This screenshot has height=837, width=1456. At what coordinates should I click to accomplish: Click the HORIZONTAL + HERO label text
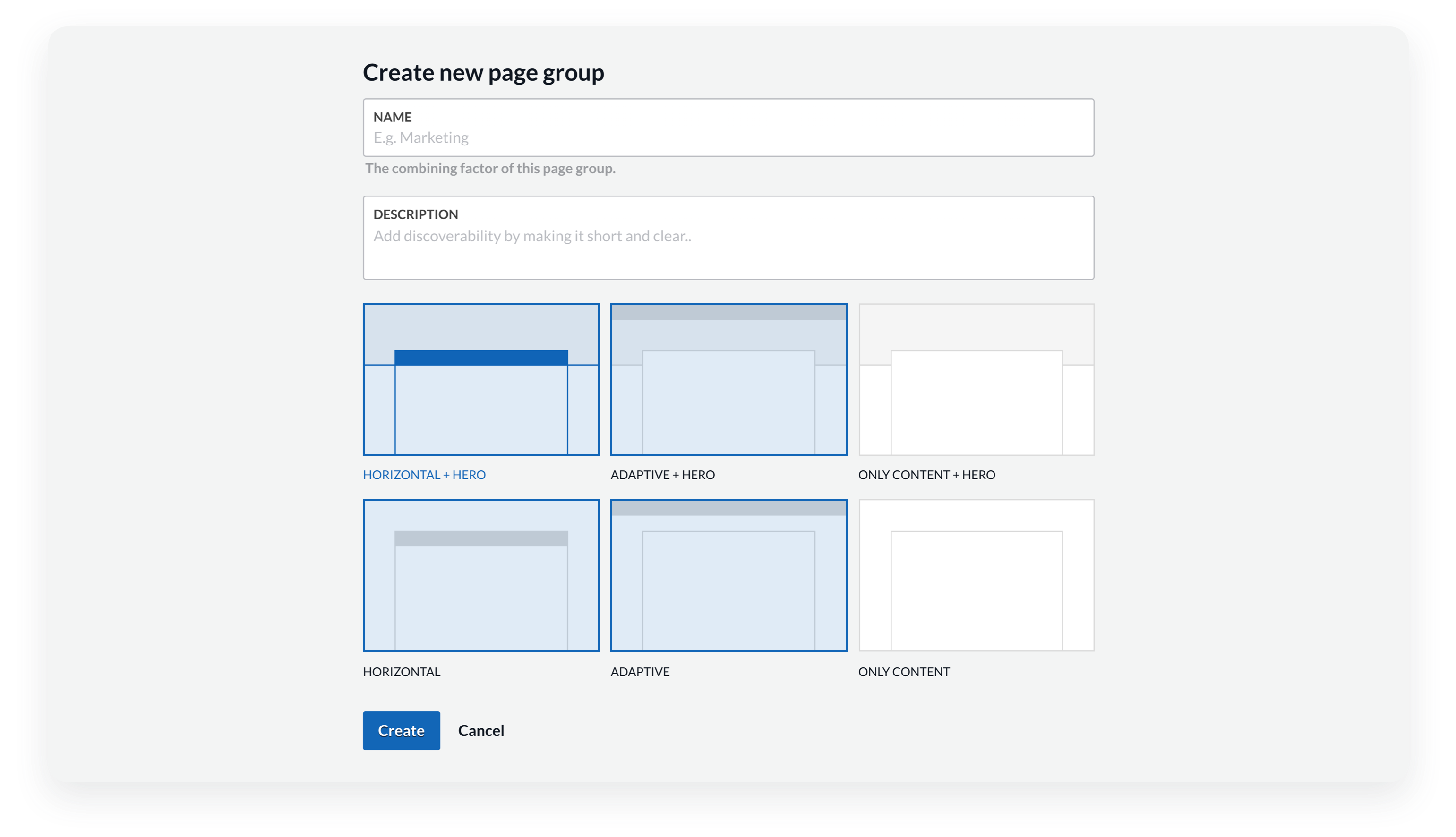(x=424, y=475)
